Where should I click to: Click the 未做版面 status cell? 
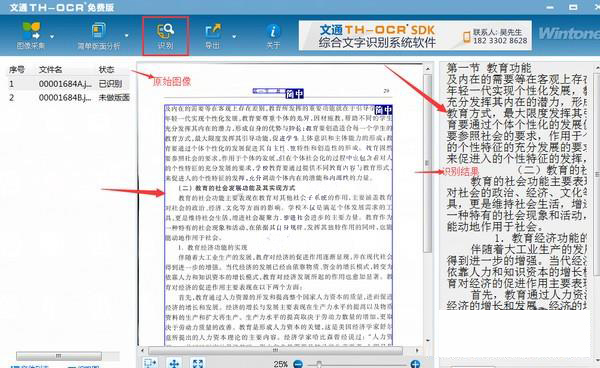[x=114, y=98]
